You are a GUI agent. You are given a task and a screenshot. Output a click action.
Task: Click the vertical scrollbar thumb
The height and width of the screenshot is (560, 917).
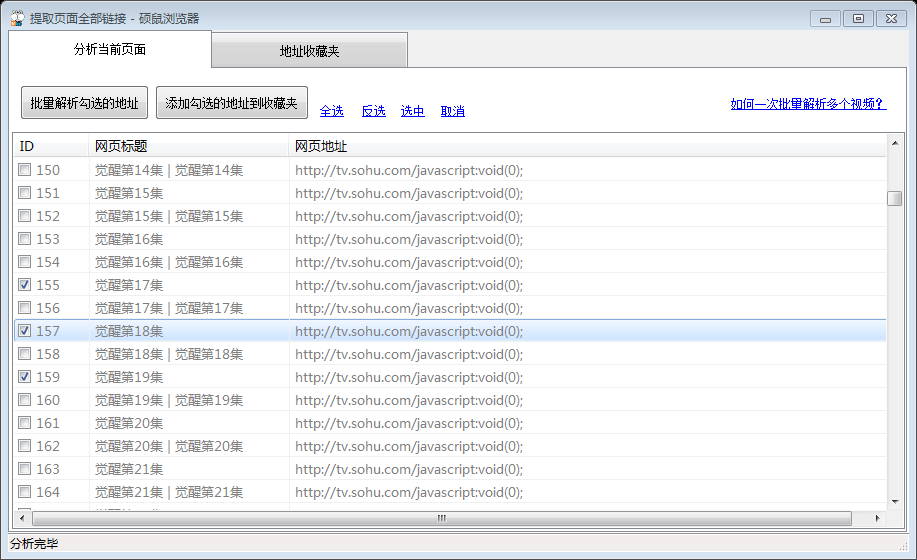pos(895,199)
